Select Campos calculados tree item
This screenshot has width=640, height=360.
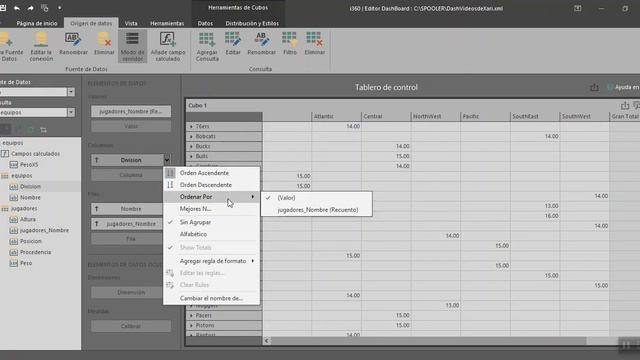pyautogui.click(x=36, y=154)
